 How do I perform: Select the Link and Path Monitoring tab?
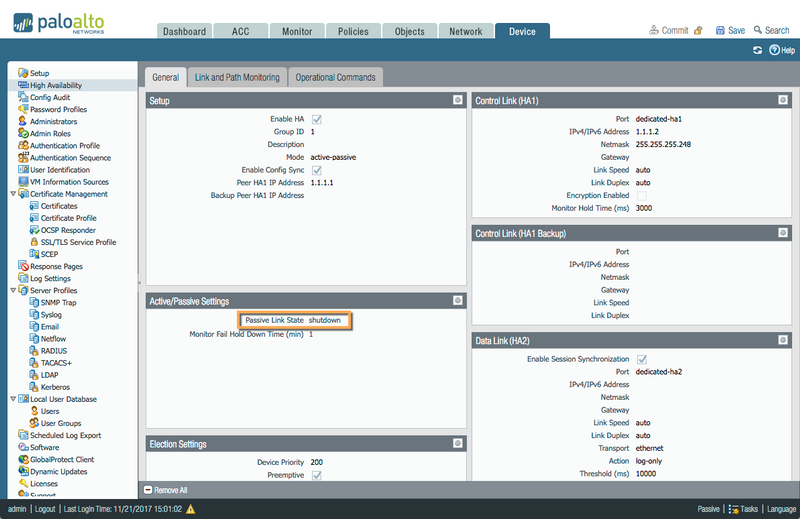(237, 78)
